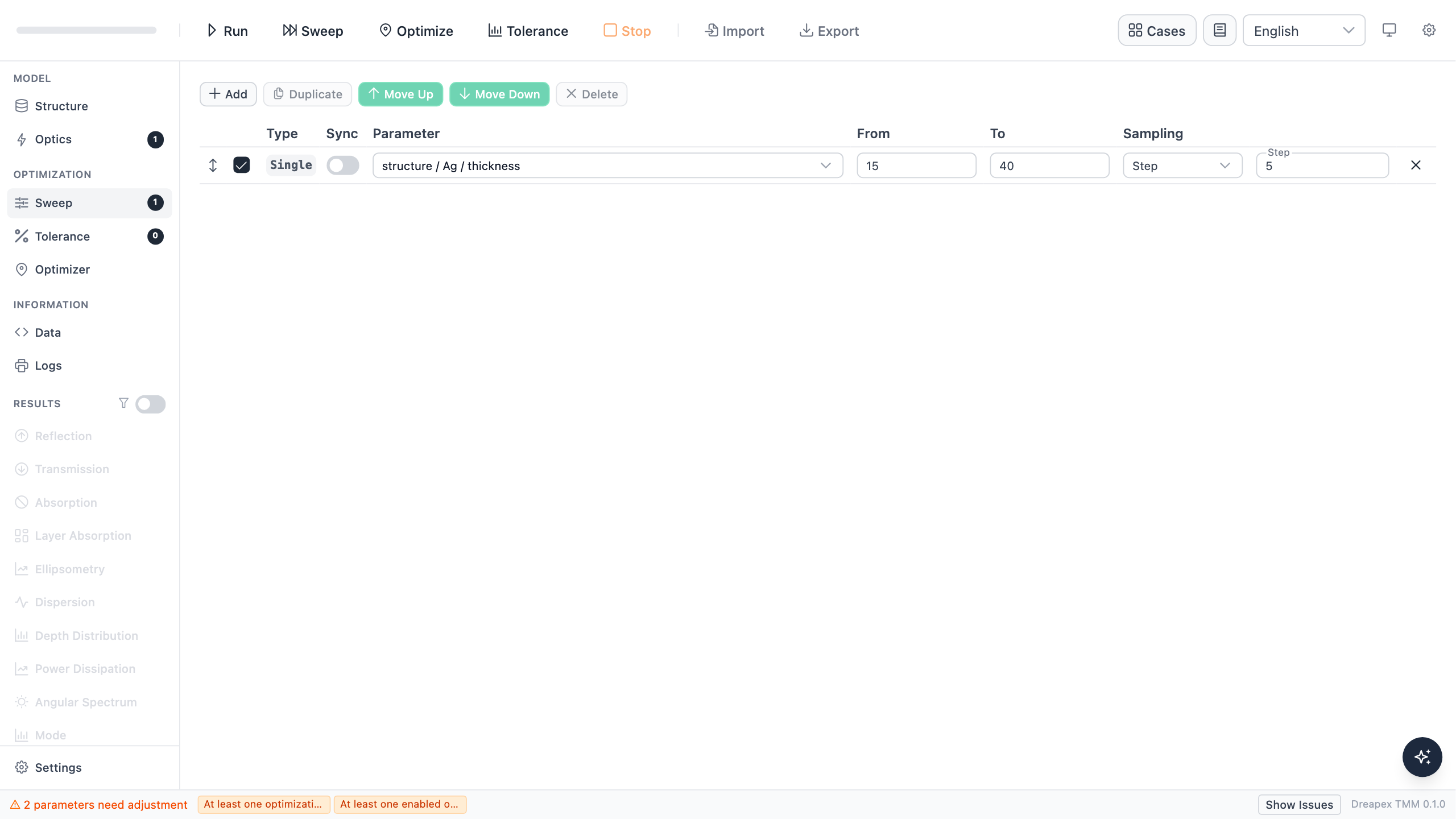The width and height of the screenshot is (1456, 819).
Task: Open Structure in the sidebar
Action: [89, 106]
